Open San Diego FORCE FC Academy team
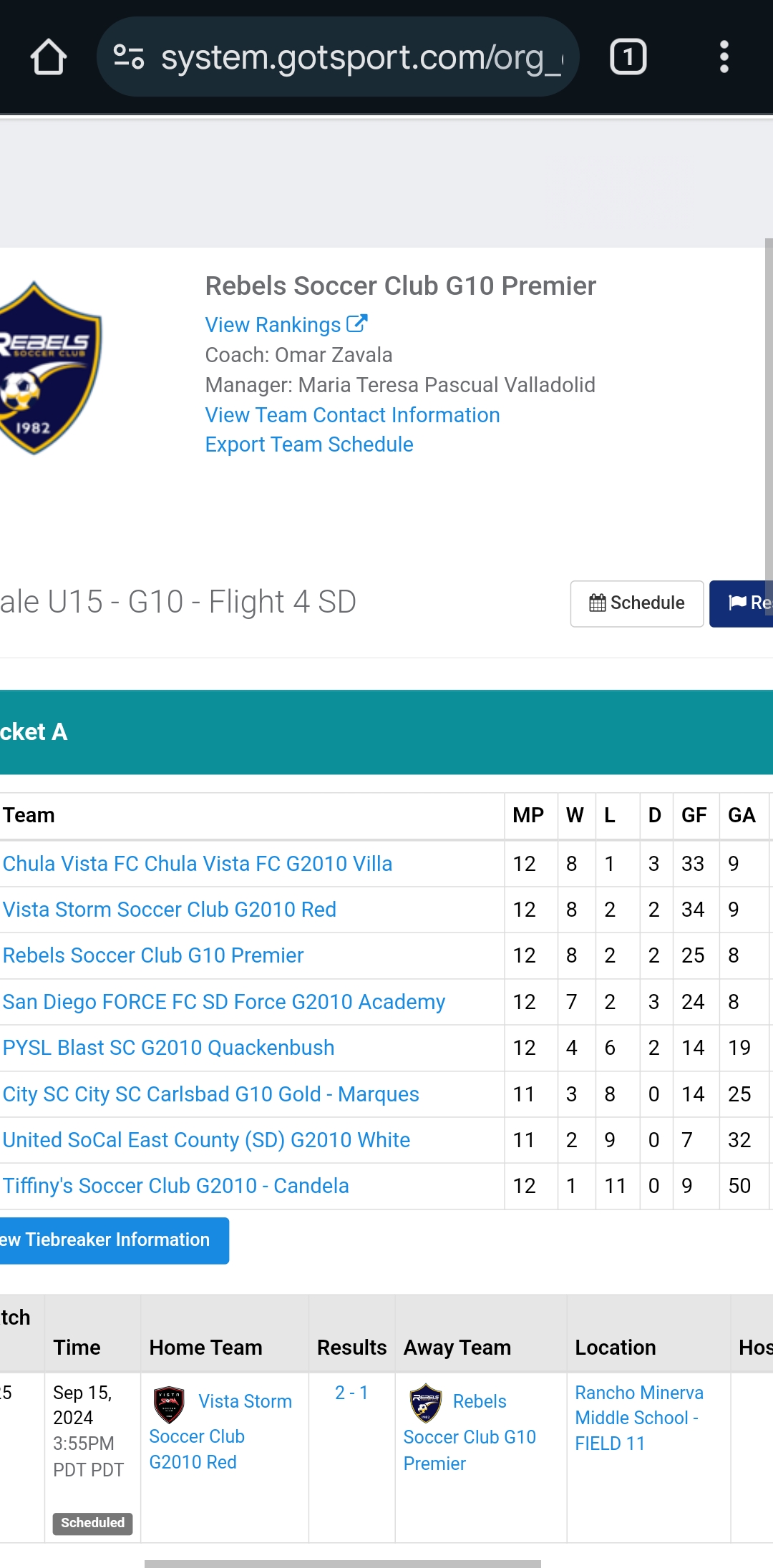Screen dimensions: 773x1568 pos(224,1002)
